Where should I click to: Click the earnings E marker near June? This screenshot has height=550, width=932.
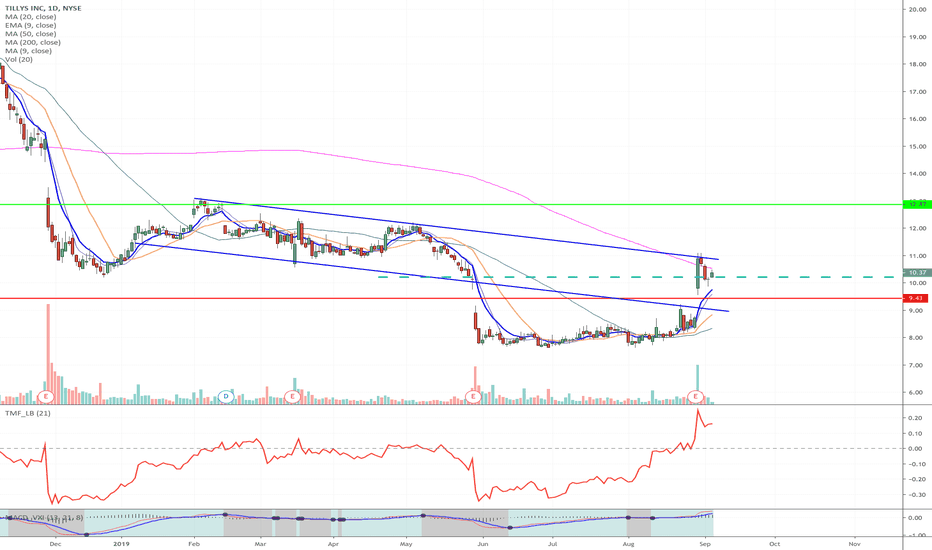[473, 397]
